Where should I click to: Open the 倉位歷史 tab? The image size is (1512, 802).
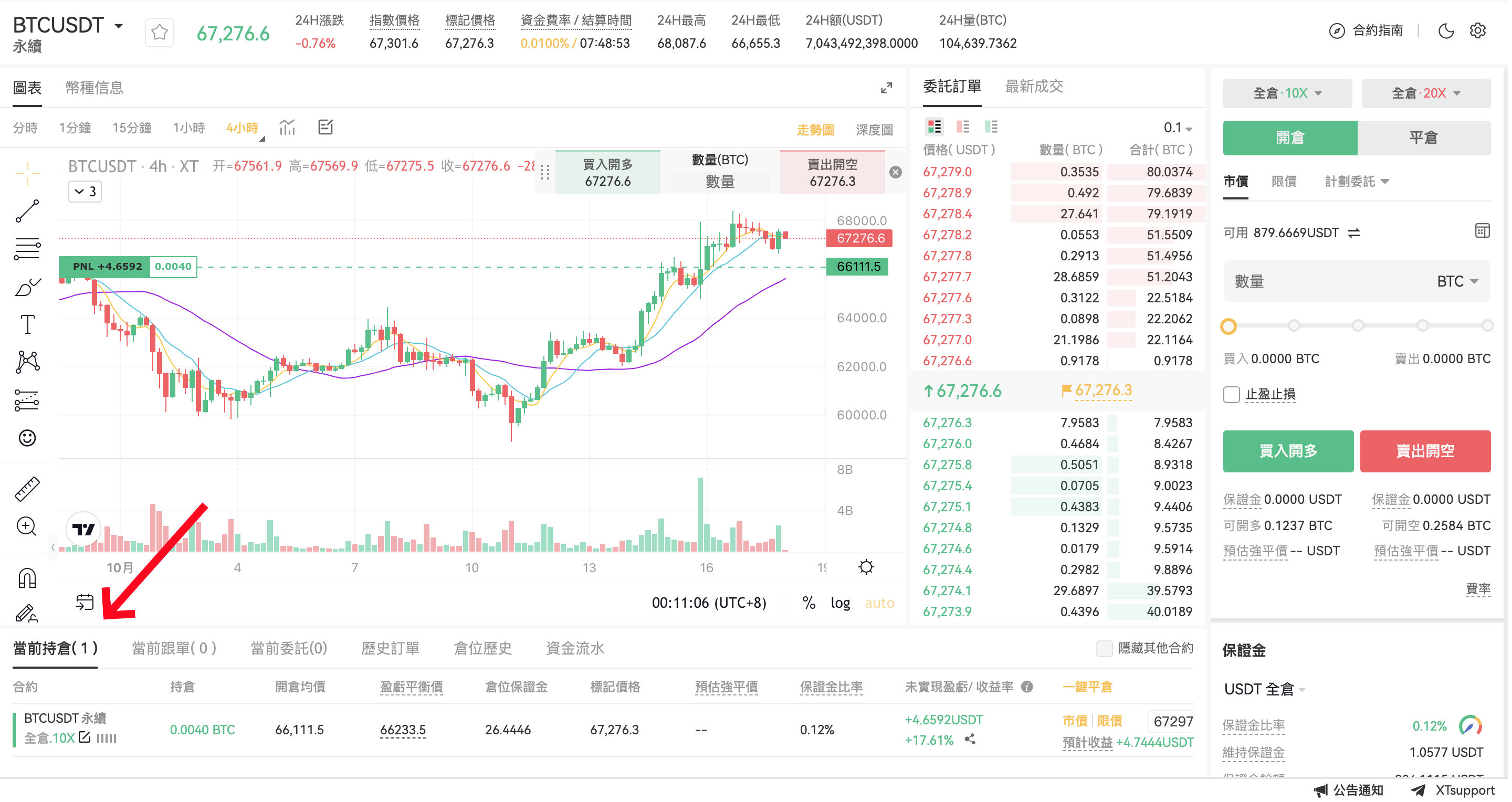coord(482,648)
